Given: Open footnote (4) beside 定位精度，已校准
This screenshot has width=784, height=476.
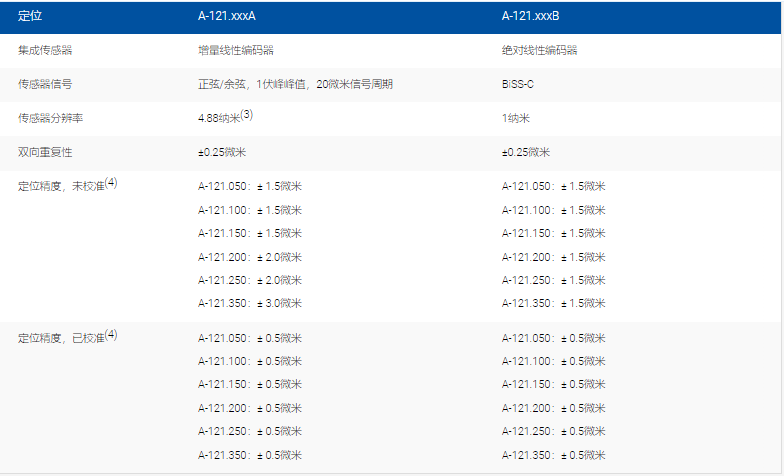Looking at the screenshot, I should 112,335.
